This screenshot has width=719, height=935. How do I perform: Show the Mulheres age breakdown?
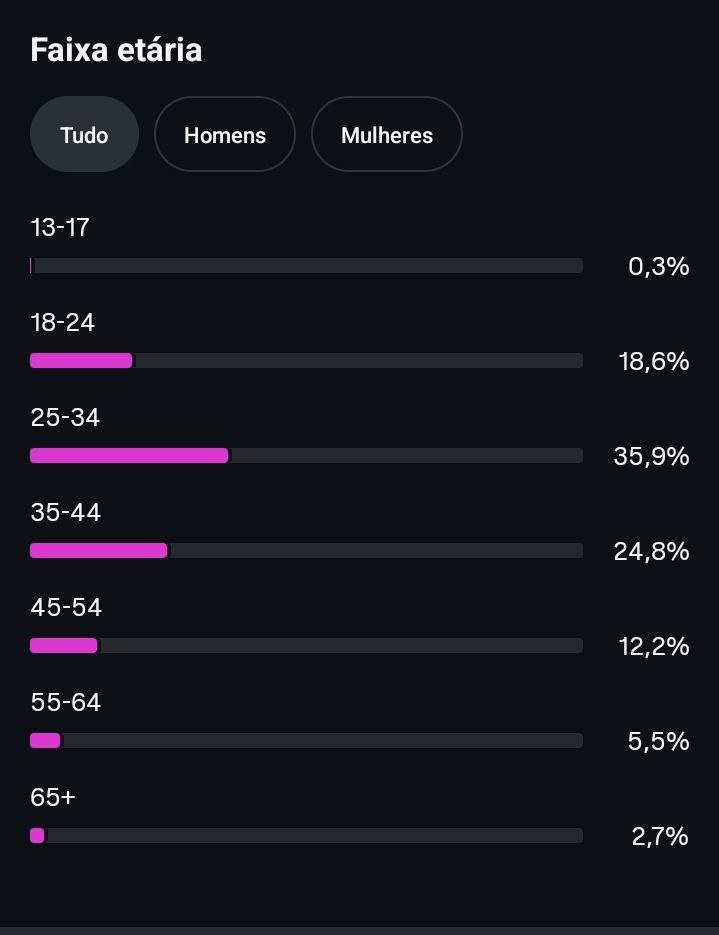pos(387,135)
